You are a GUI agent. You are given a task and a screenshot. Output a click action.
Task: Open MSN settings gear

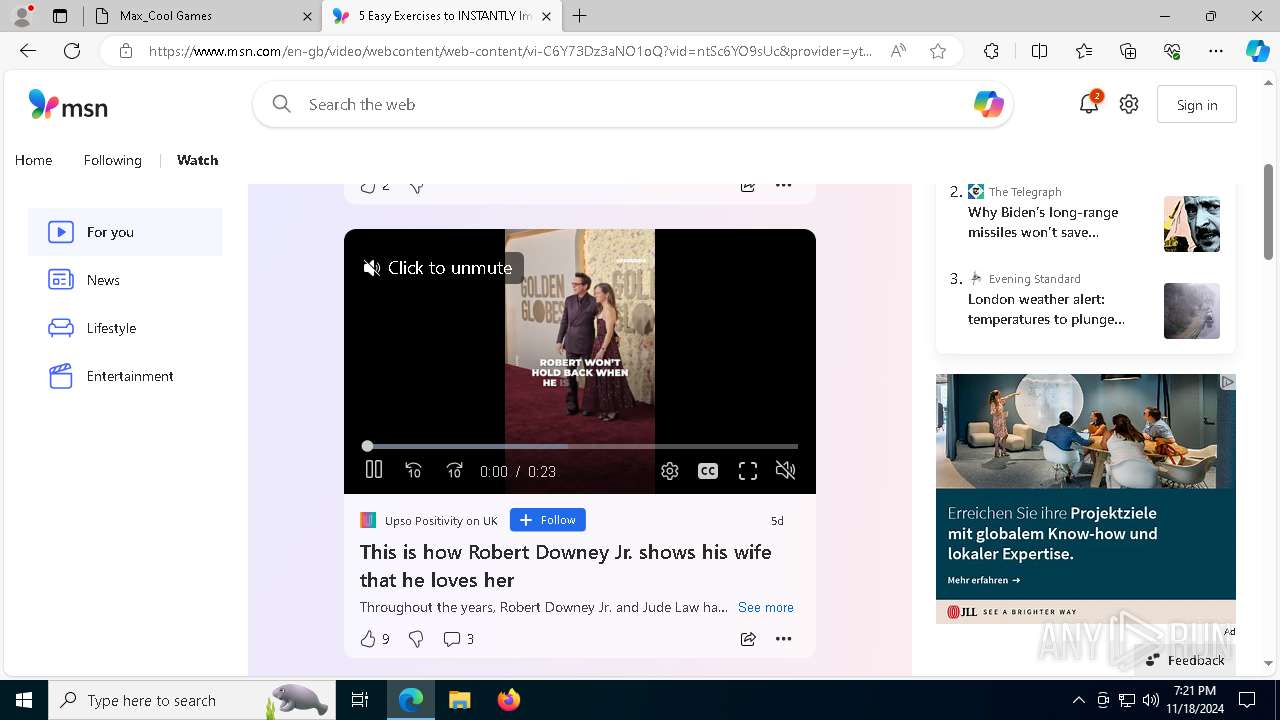pos(1129,104)
